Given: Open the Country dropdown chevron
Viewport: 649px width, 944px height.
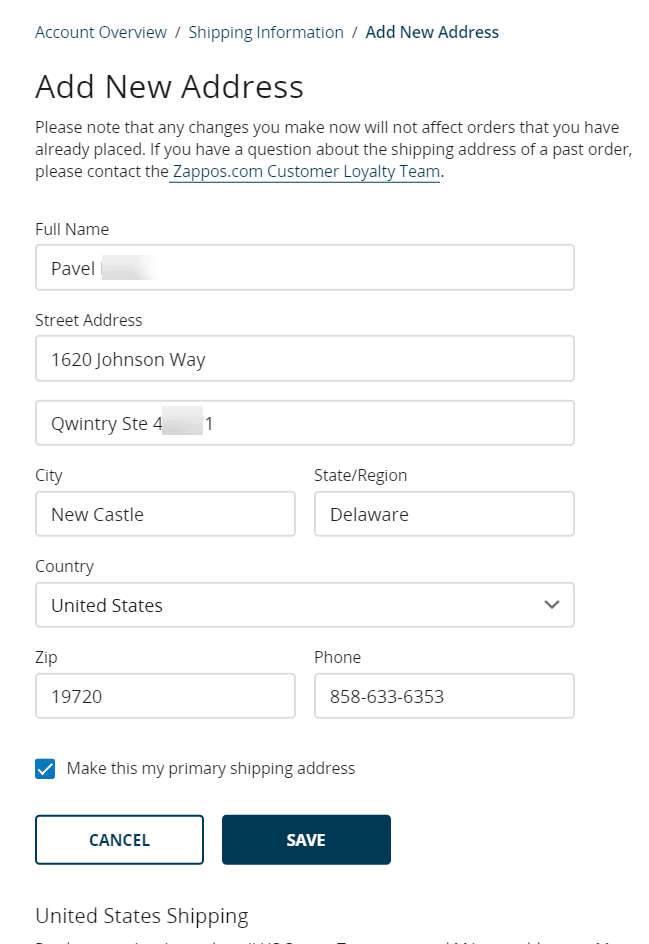Looking at the screenshot, I should pyautogui.click(x=550, y=605).
